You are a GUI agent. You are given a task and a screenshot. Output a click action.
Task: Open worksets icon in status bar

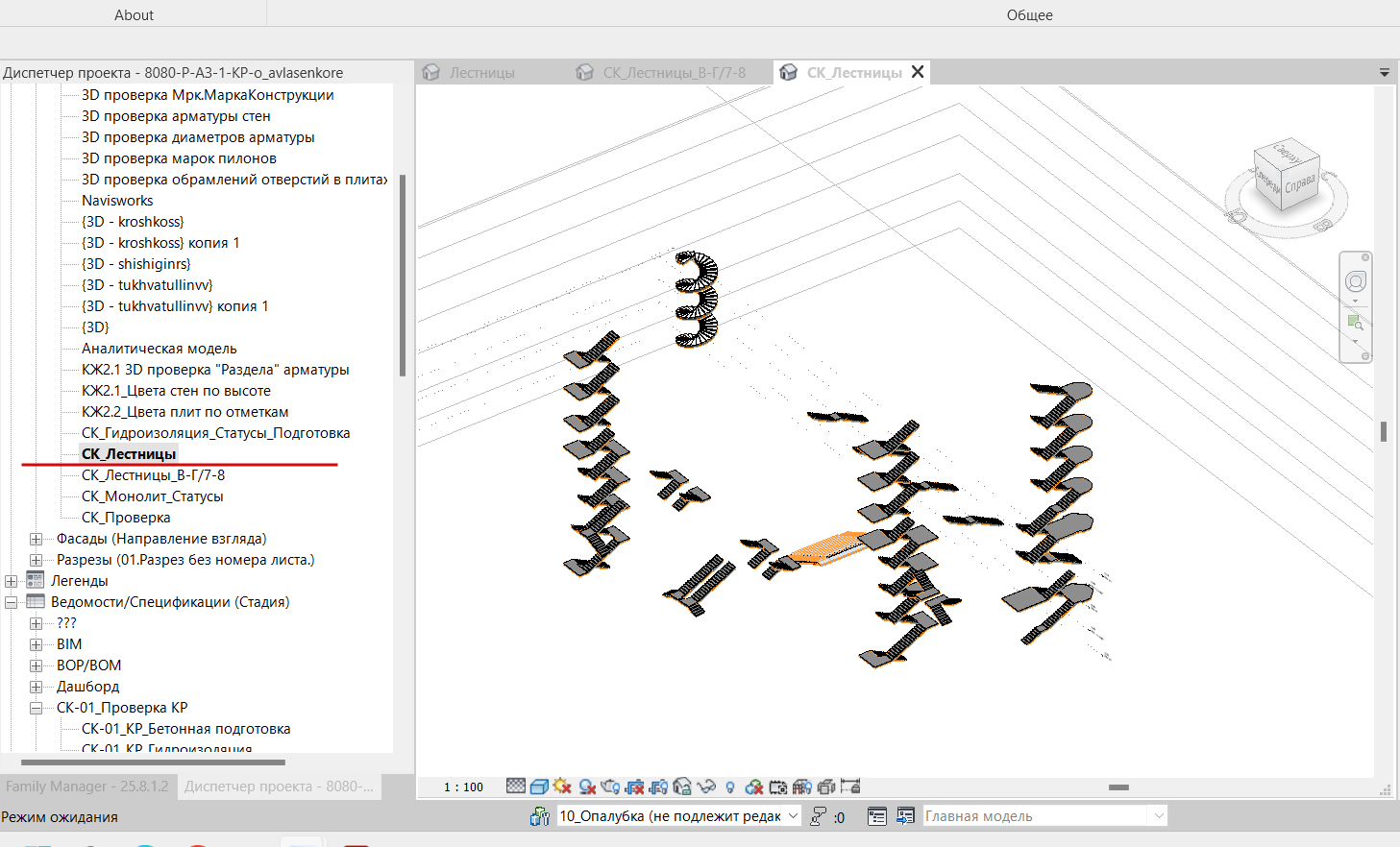540,816
